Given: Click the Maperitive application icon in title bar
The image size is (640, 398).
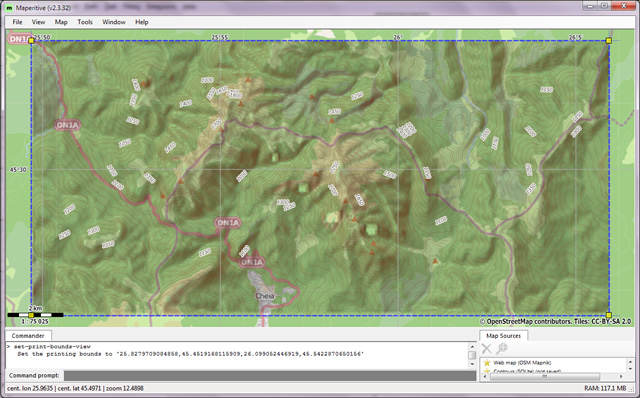Looking at the screenshot, I should tap(9, 8).
